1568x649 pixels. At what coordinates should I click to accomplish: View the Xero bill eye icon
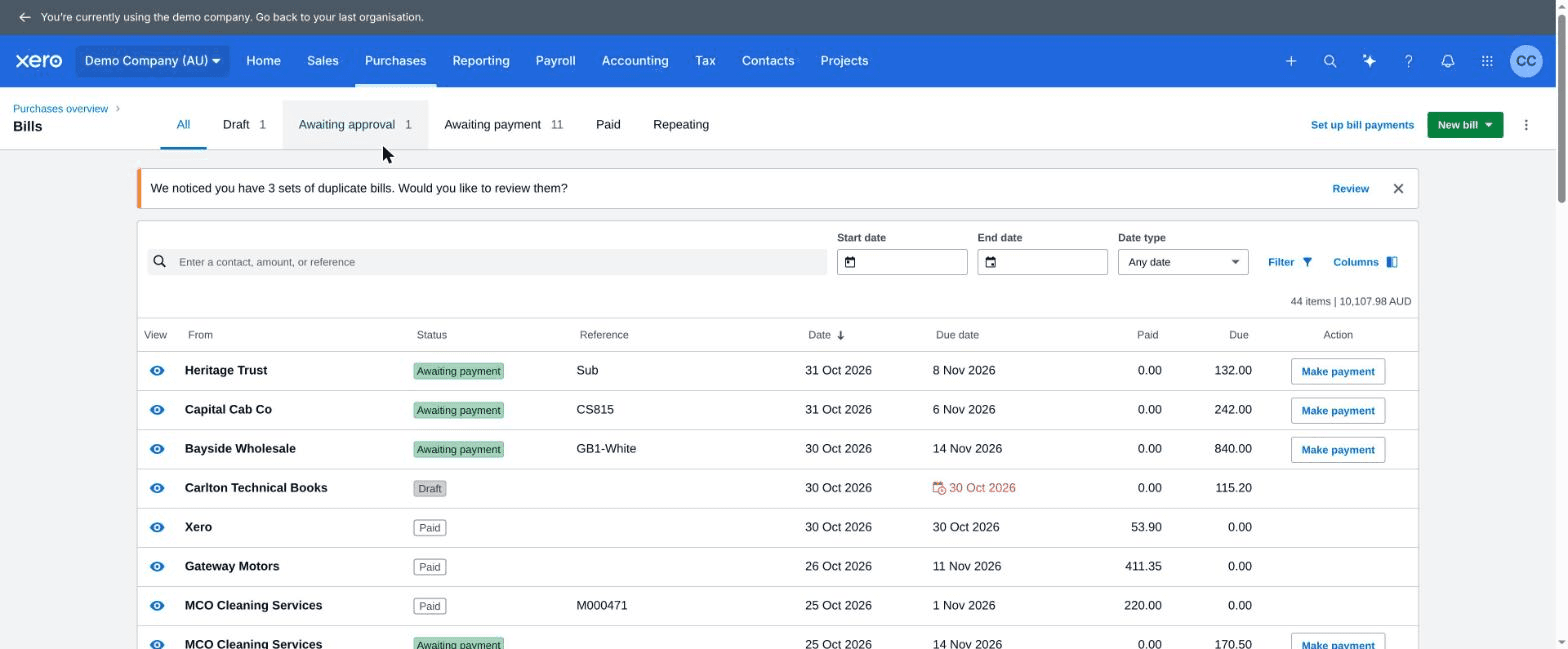click(x=157, y=527)
